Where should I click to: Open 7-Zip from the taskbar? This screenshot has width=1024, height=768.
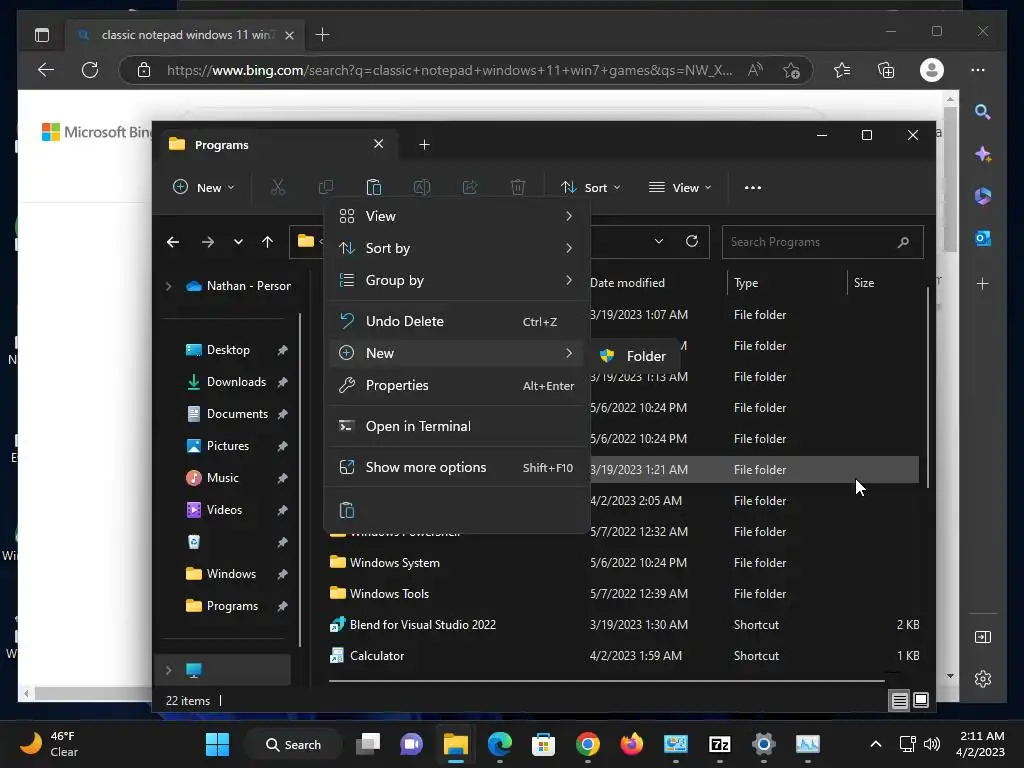click(x=719, y=744)
